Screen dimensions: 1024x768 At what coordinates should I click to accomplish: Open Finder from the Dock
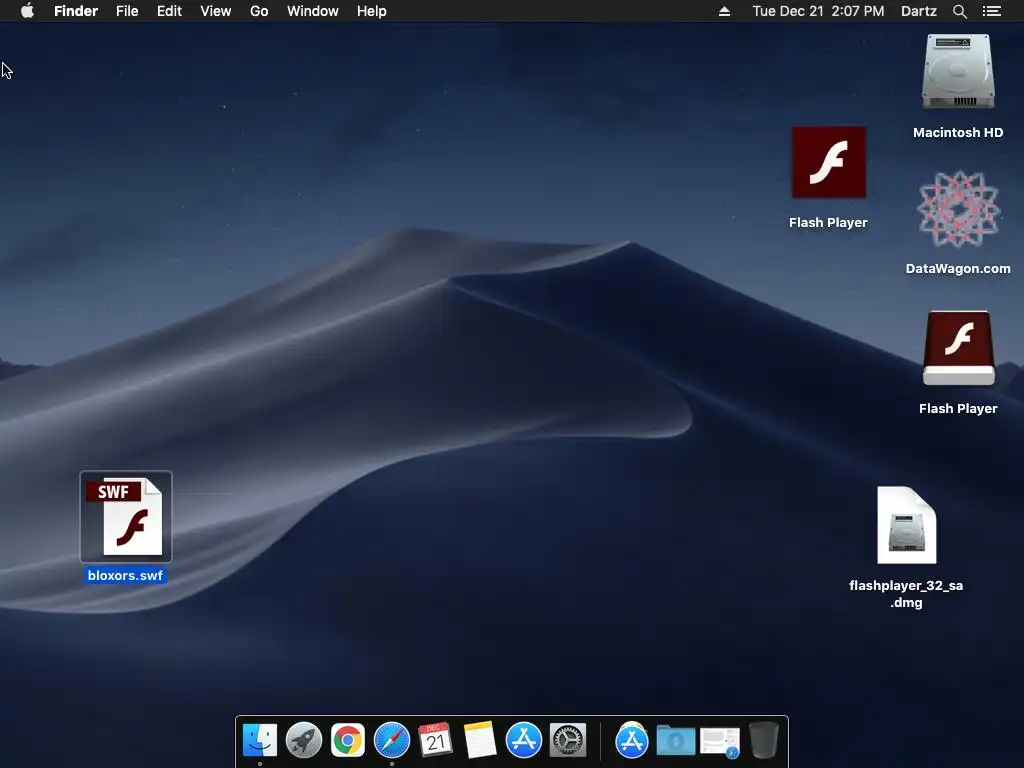pos(260,741)
